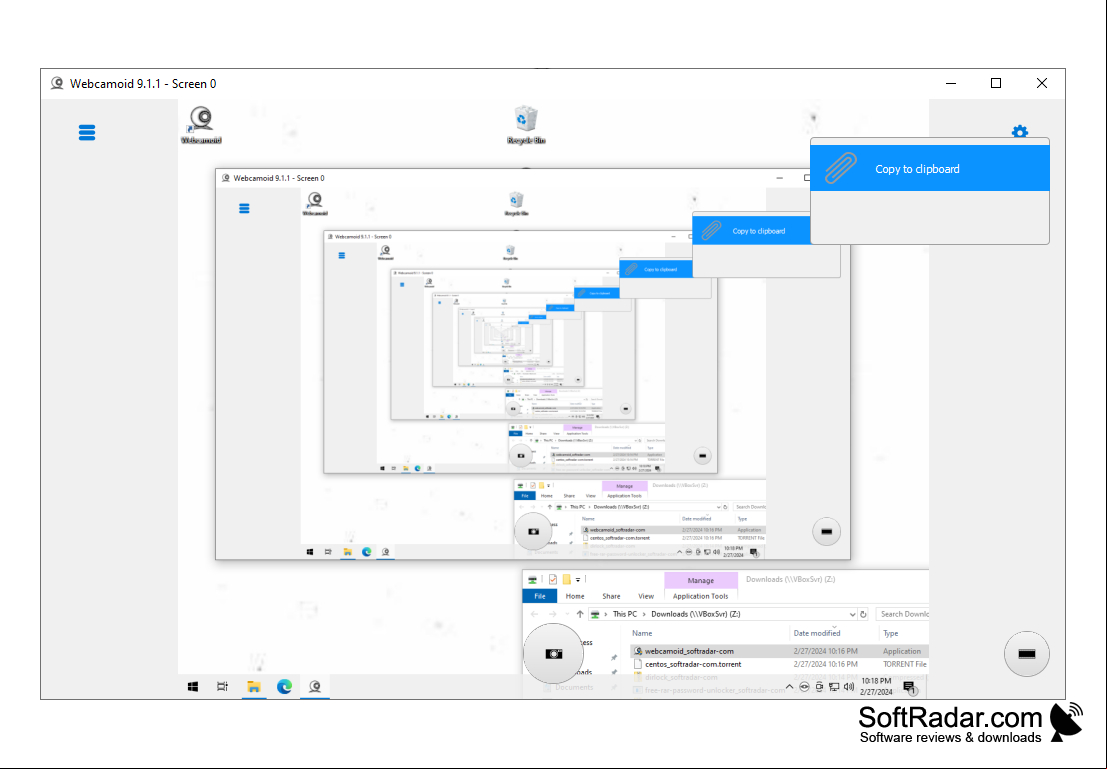Open the network icon in the bottom taskbar tray

coord(834,686)
